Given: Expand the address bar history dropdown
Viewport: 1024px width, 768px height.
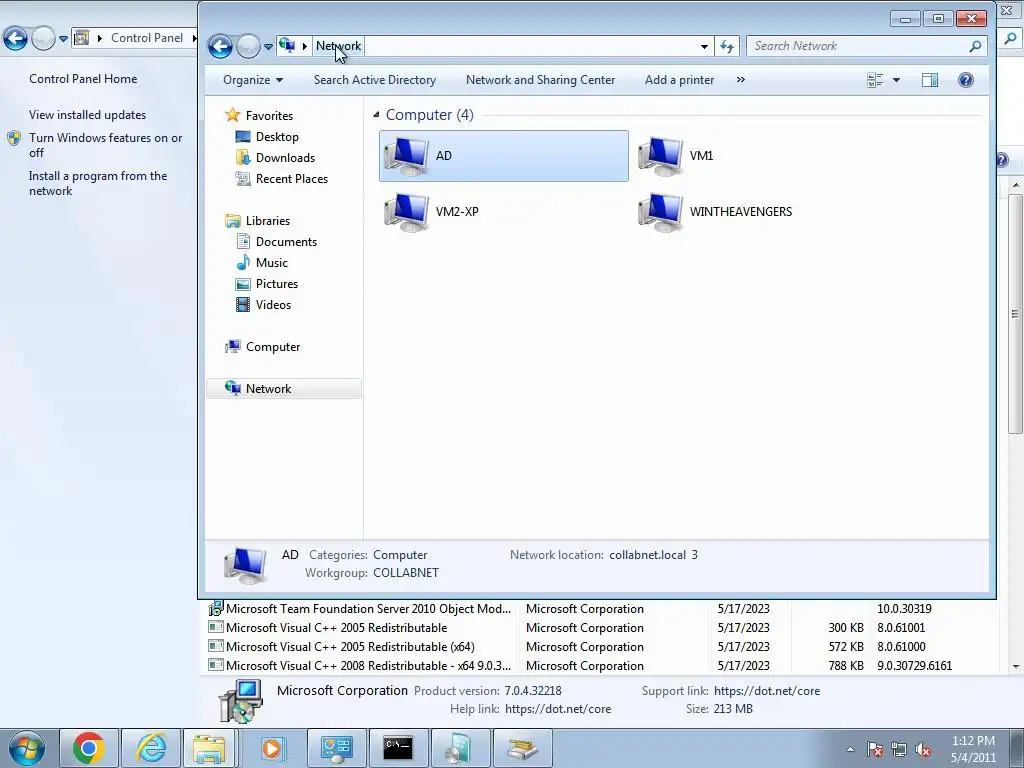Looking at the screenshot, I should point(704,46).
